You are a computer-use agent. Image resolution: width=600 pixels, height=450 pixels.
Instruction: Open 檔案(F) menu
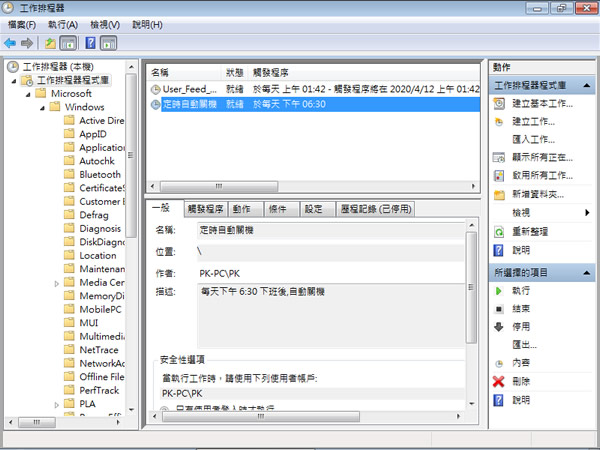[22, 25]
